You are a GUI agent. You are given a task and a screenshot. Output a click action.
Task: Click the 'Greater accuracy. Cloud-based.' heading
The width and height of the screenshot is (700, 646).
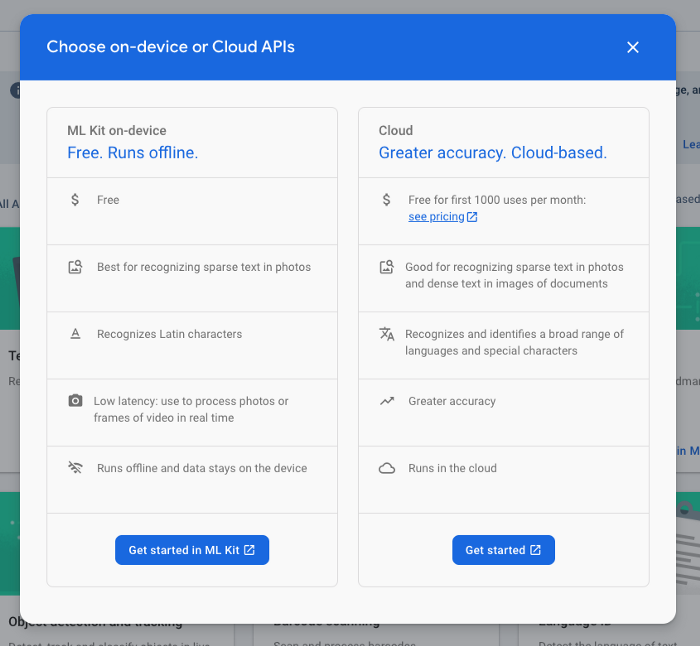click(493, 153)
